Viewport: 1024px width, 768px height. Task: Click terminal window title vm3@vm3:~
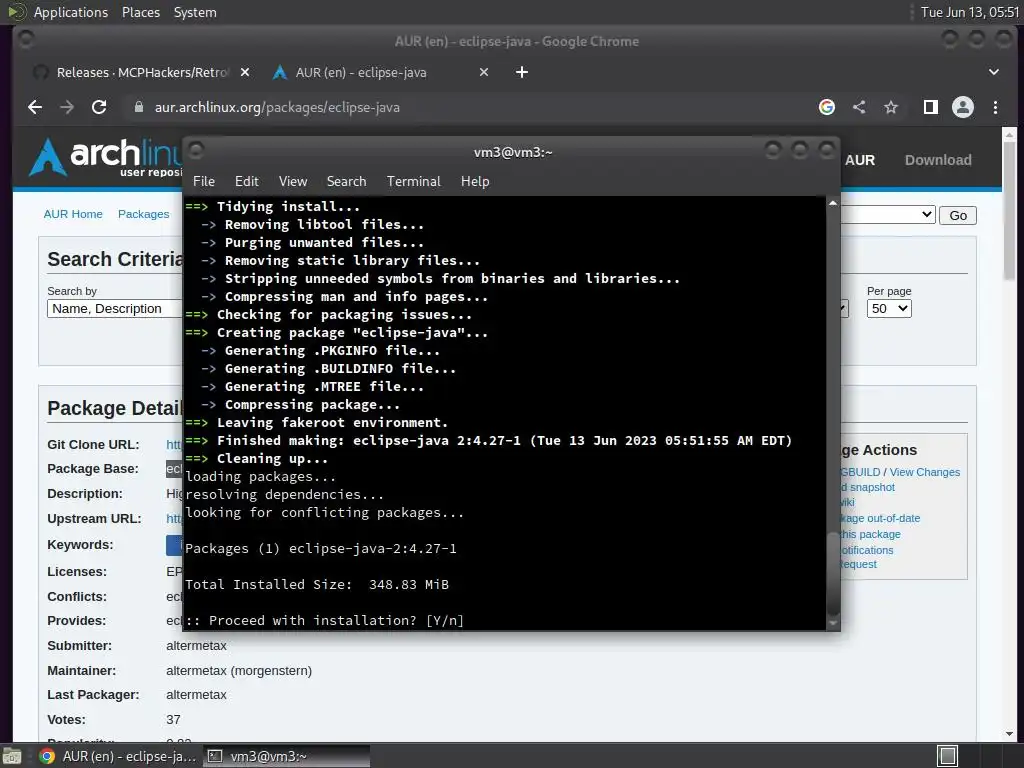pos(513,152)
